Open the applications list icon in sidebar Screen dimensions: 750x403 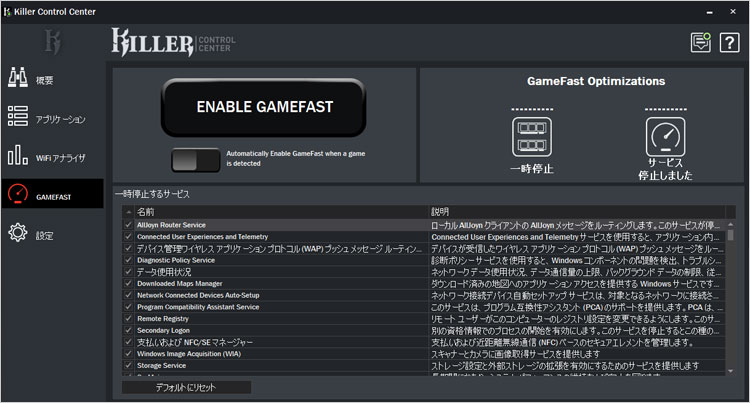coord(18,117)
